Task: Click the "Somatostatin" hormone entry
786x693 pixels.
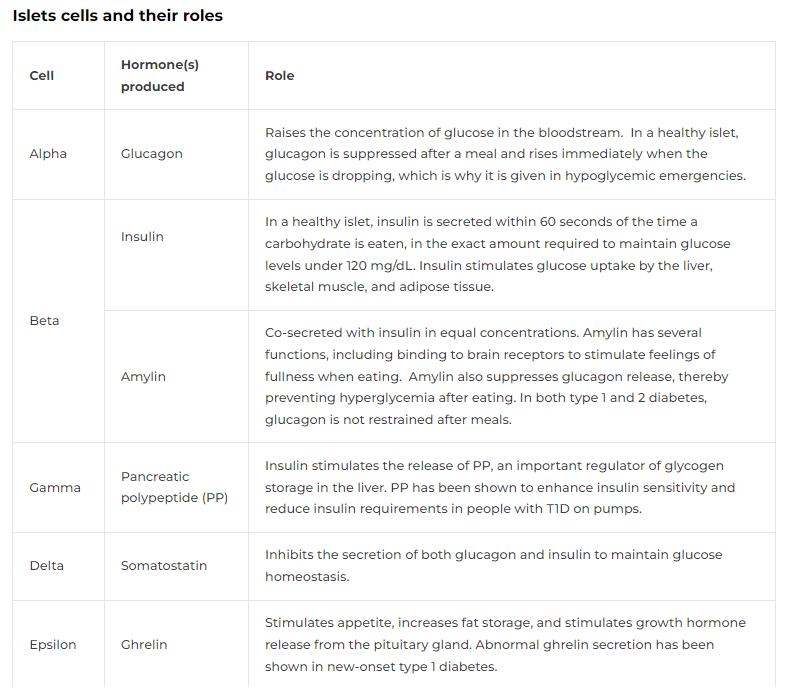Action: (x=164, y=566)
